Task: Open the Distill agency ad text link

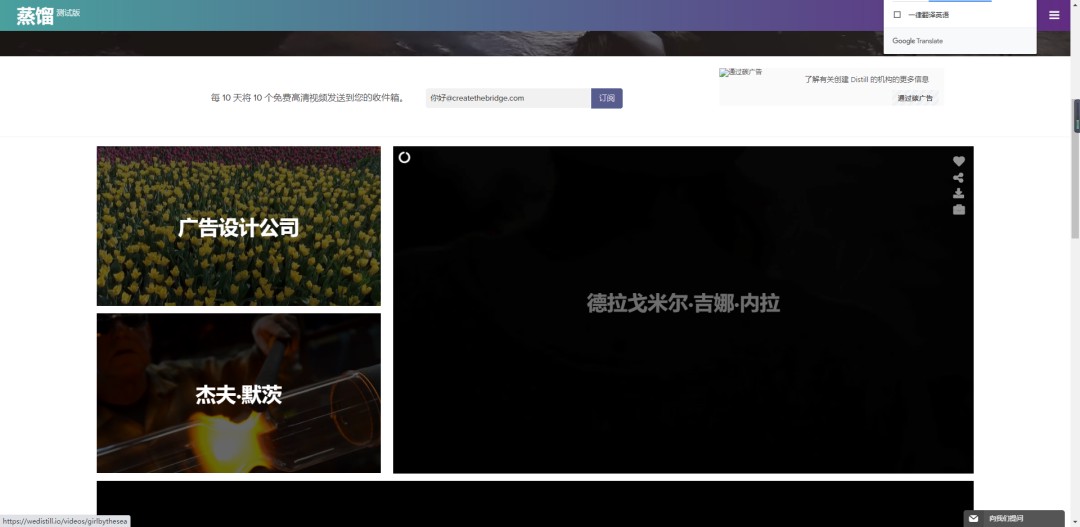Action: pos(866,79)
